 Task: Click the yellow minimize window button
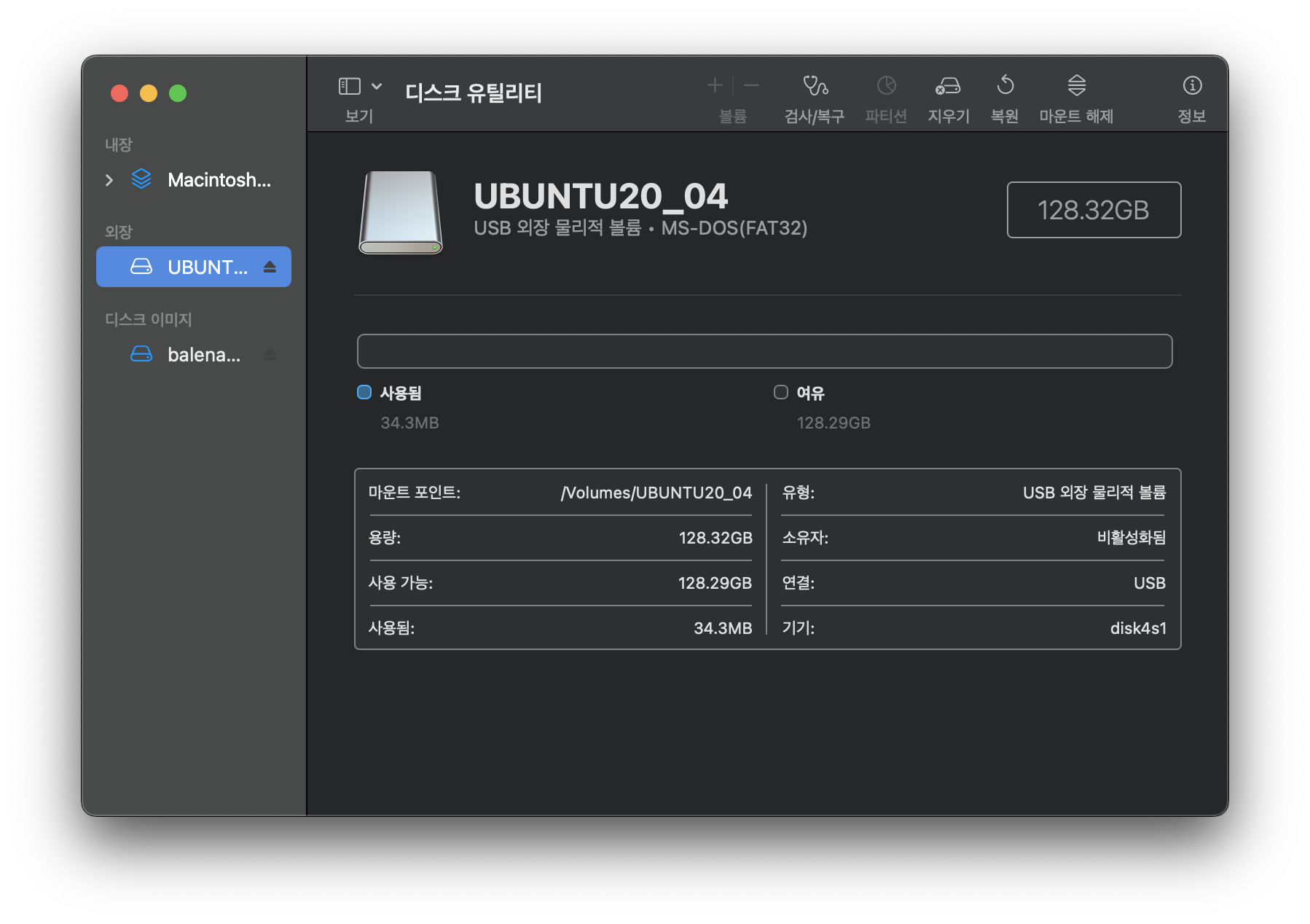149,93
